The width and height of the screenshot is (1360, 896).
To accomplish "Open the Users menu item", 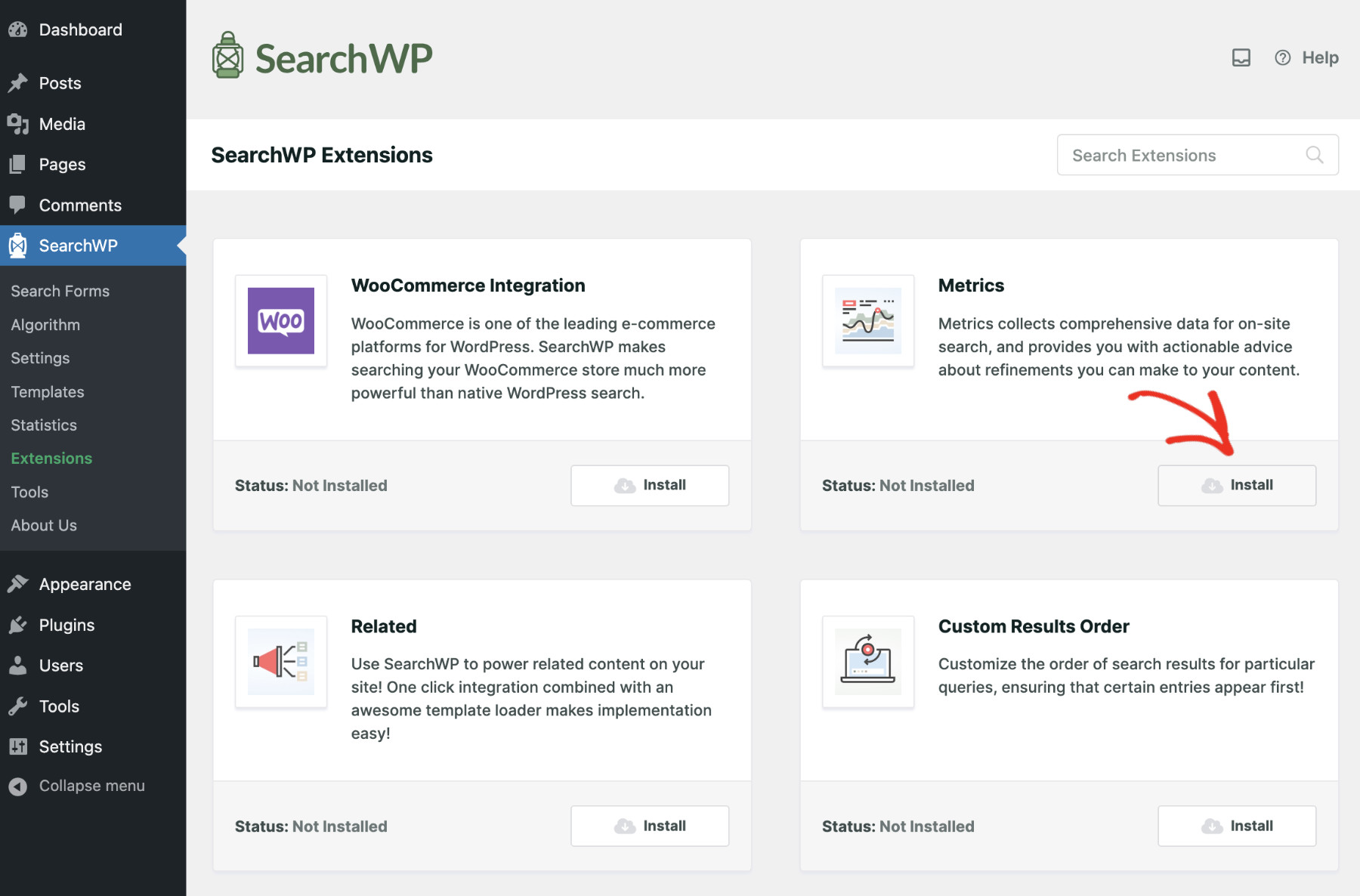I will [93, 666].
